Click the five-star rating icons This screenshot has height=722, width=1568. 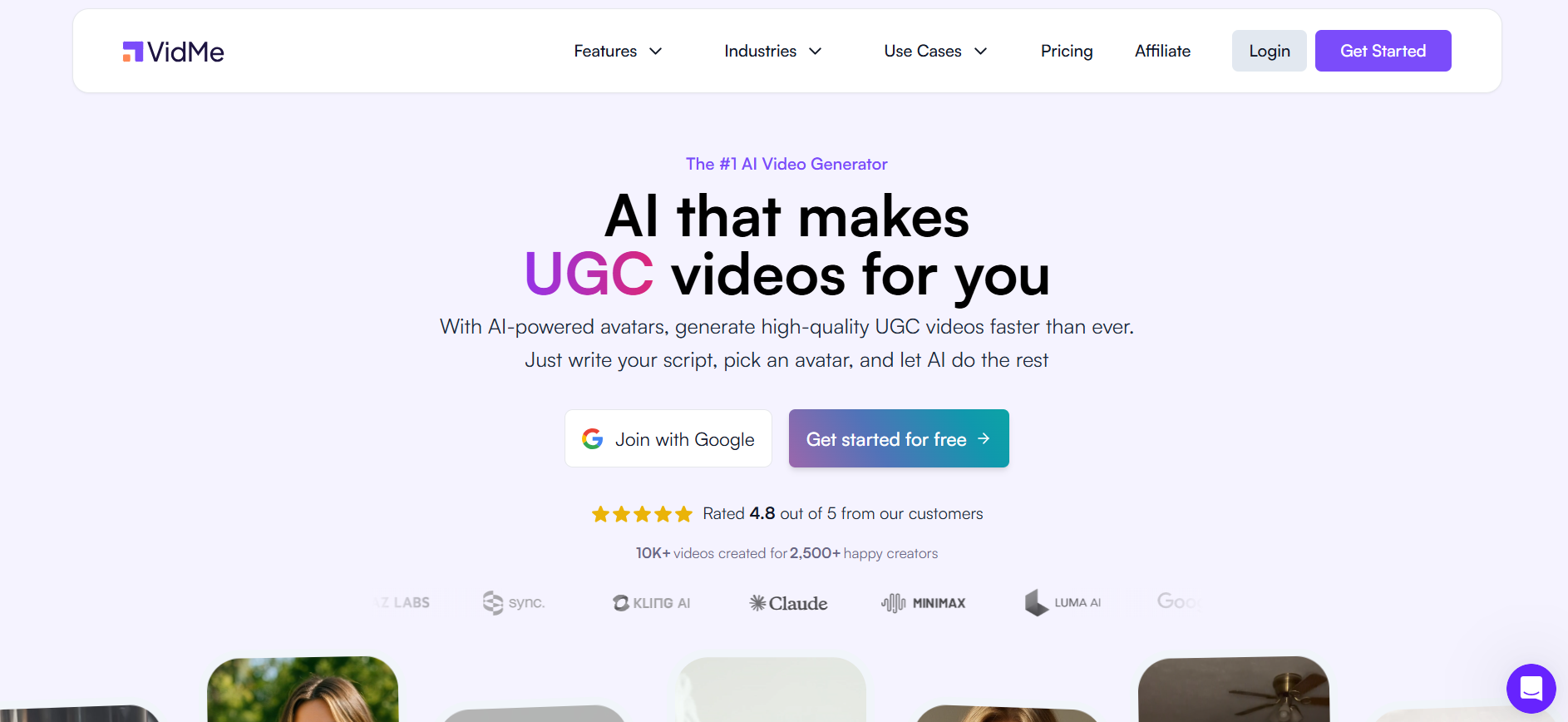tap(642, 514)
